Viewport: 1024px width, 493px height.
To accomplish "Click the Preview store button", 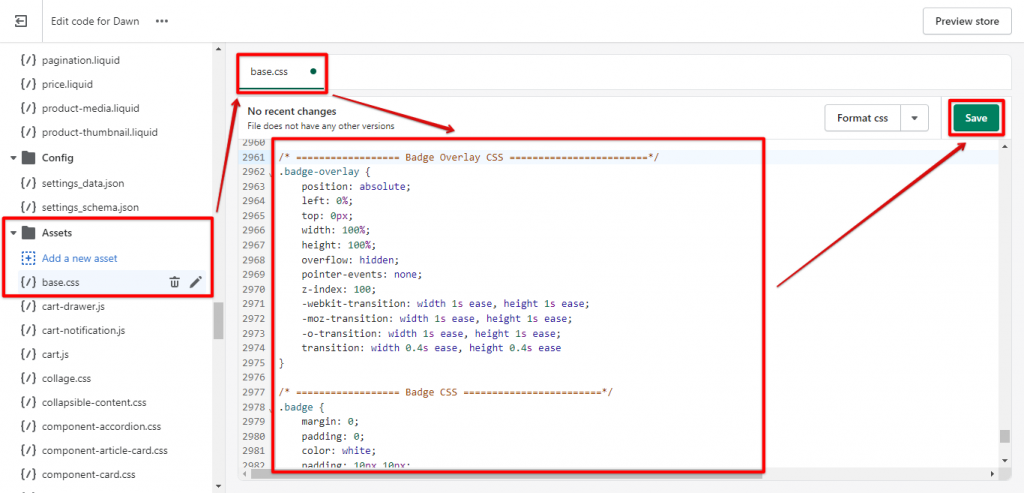I will tap(967, 21).
